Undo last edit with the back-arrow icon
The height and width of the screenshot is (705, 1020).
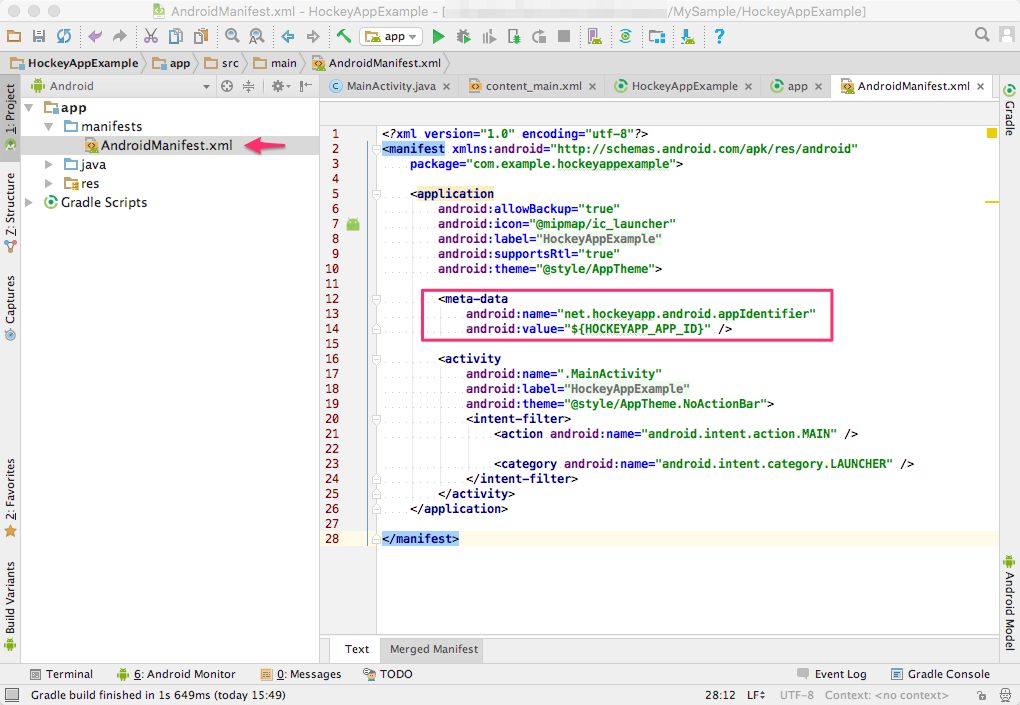coord(94,36)
